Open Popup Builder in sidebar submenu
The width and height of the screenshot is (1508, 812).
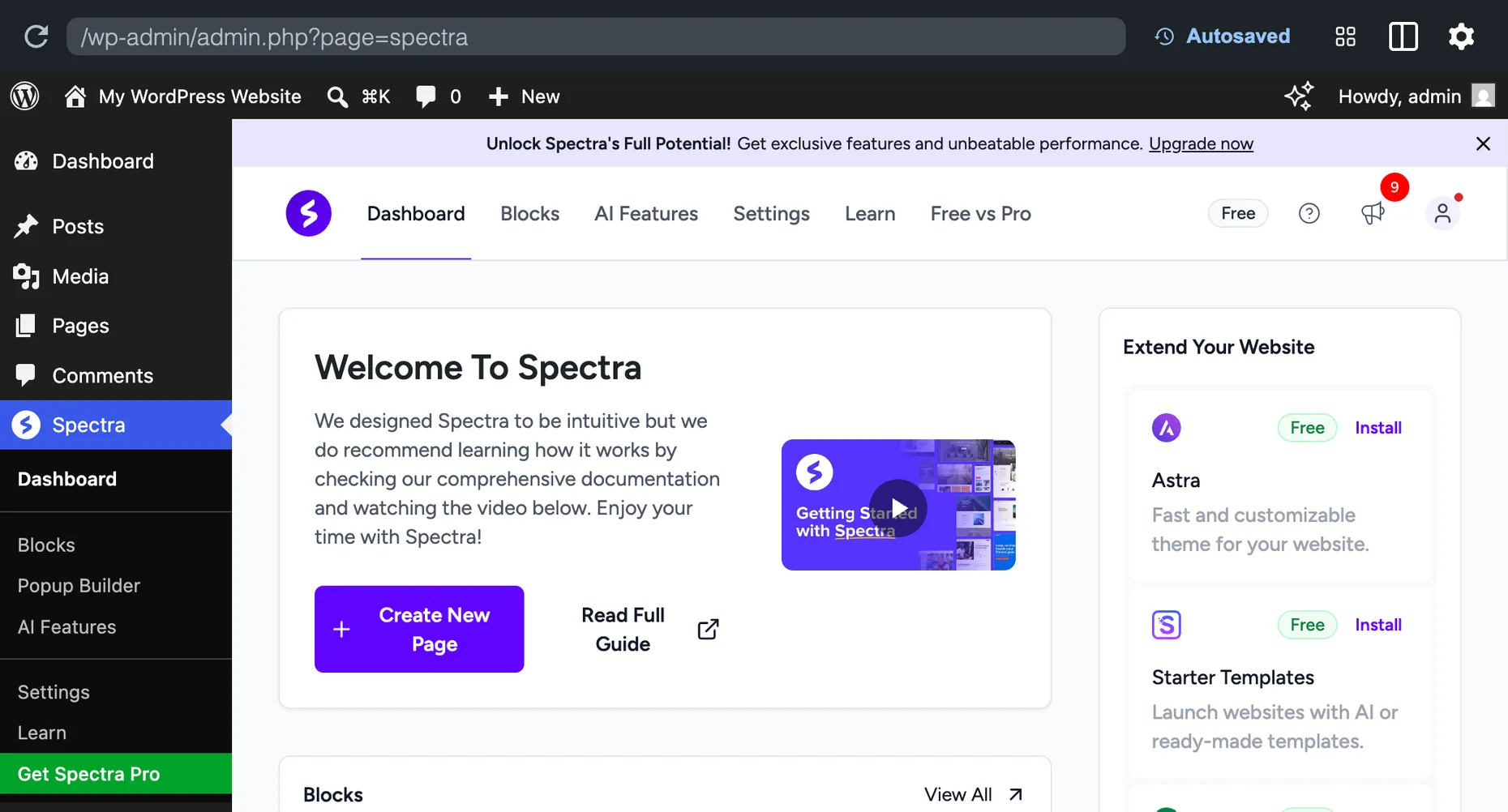coord(79,586)
